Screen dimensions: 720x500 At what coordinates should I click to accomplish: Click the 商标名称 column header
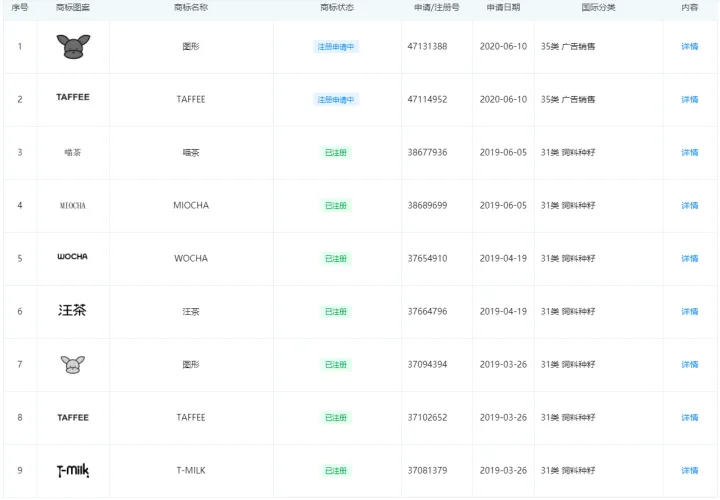(x=191, y=7)
